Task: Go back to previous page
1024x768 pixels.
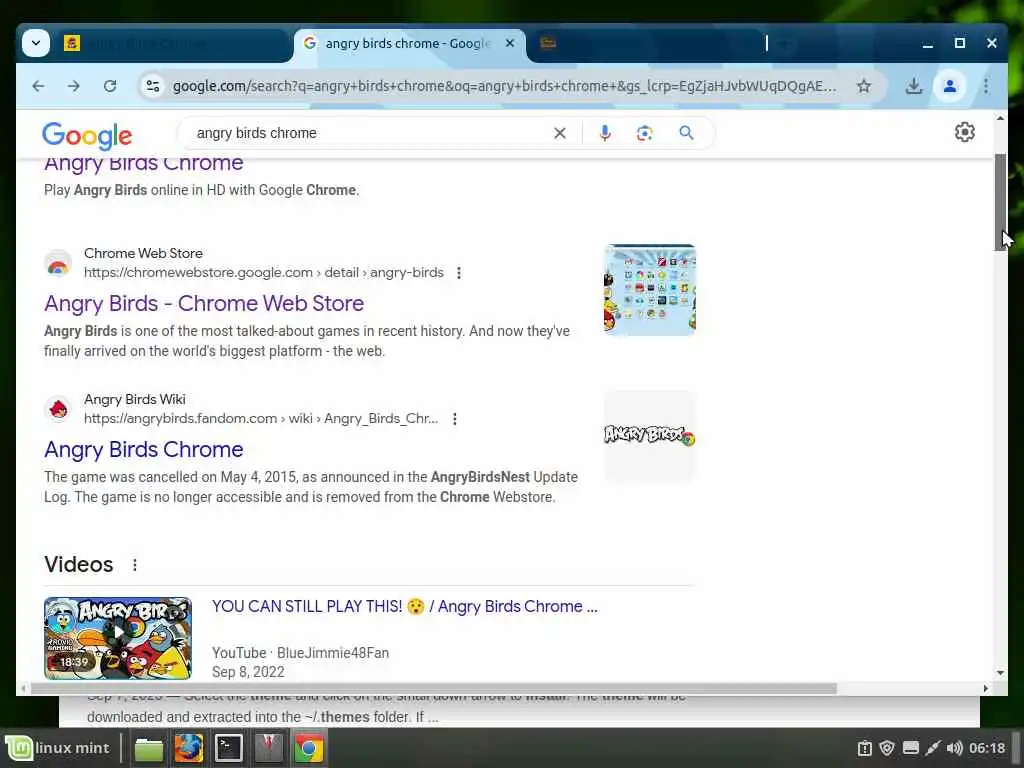Action: (x=39, y=86)
